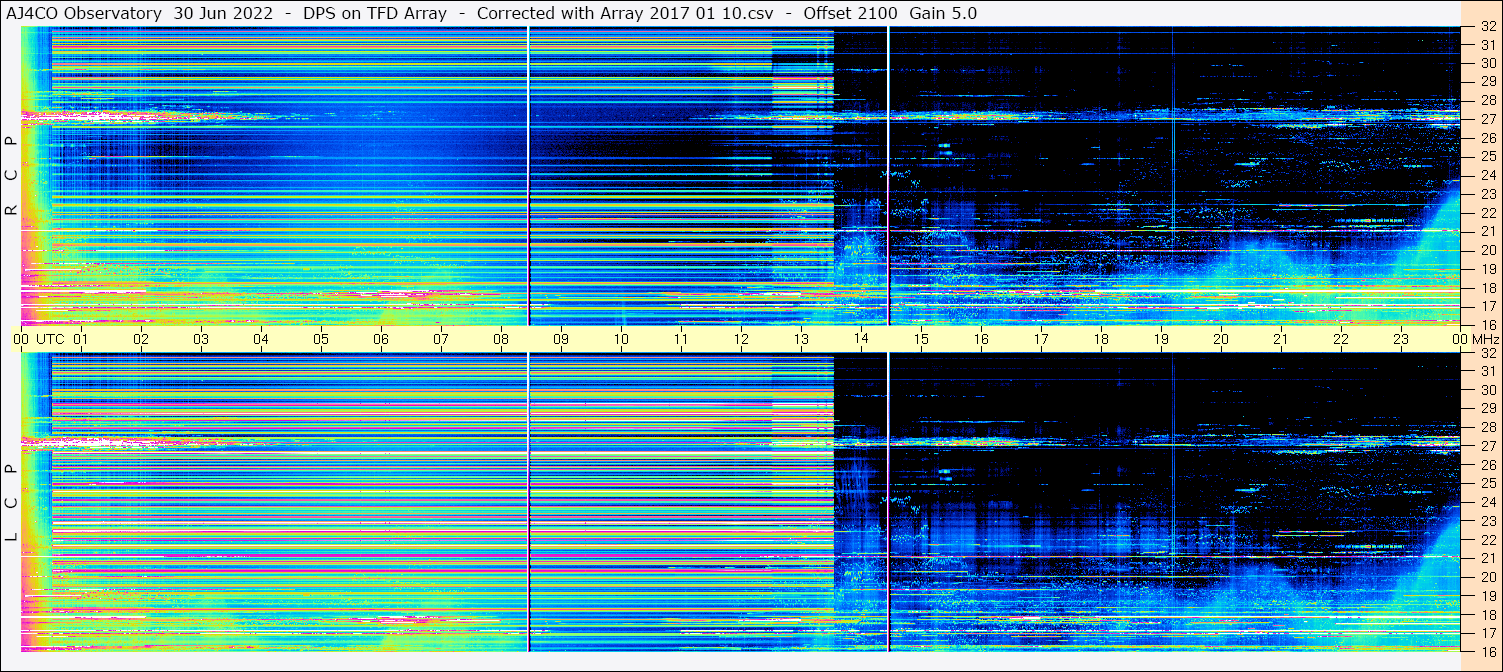The height and width of the screenshot is (672, 1503).
Task: Select the 'Offset 2100' header value
Action: click(850, 13)
